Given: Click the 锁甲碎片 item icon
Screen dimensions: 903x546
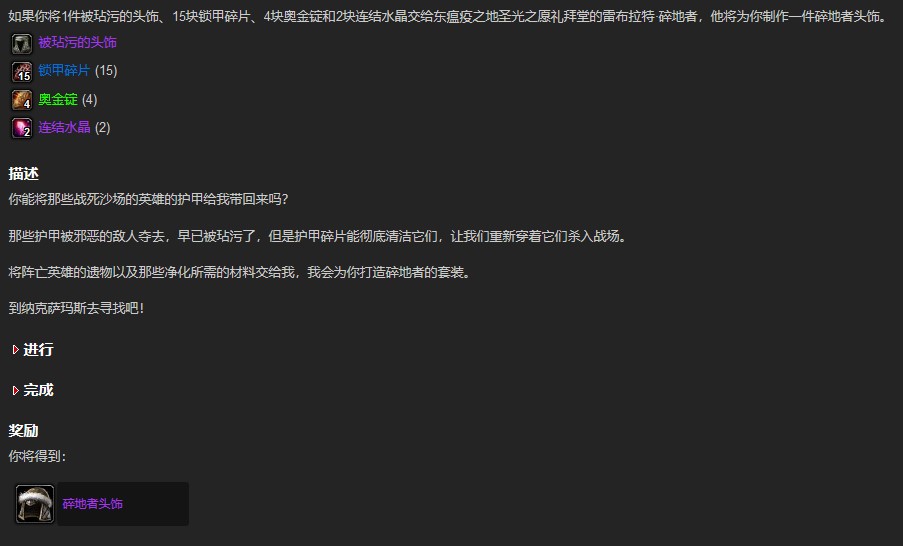Looking at the screenshot, I should [x=22, y=72].
